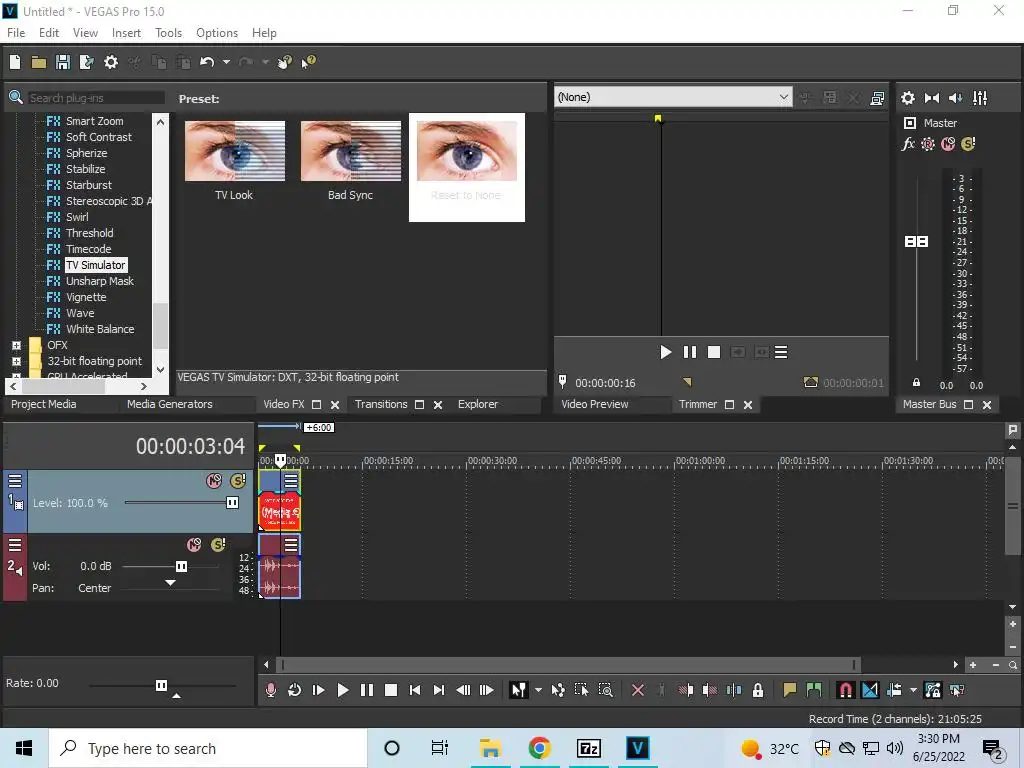The image size is (1024, 768).
Task: Click the Lock event padlock icon
Action: click(x=758, y=690)
